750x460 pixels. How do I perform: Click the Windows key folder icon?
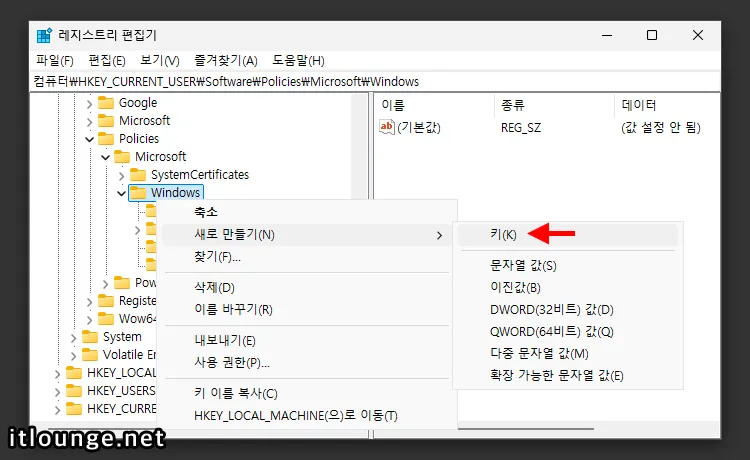(138, 193)
